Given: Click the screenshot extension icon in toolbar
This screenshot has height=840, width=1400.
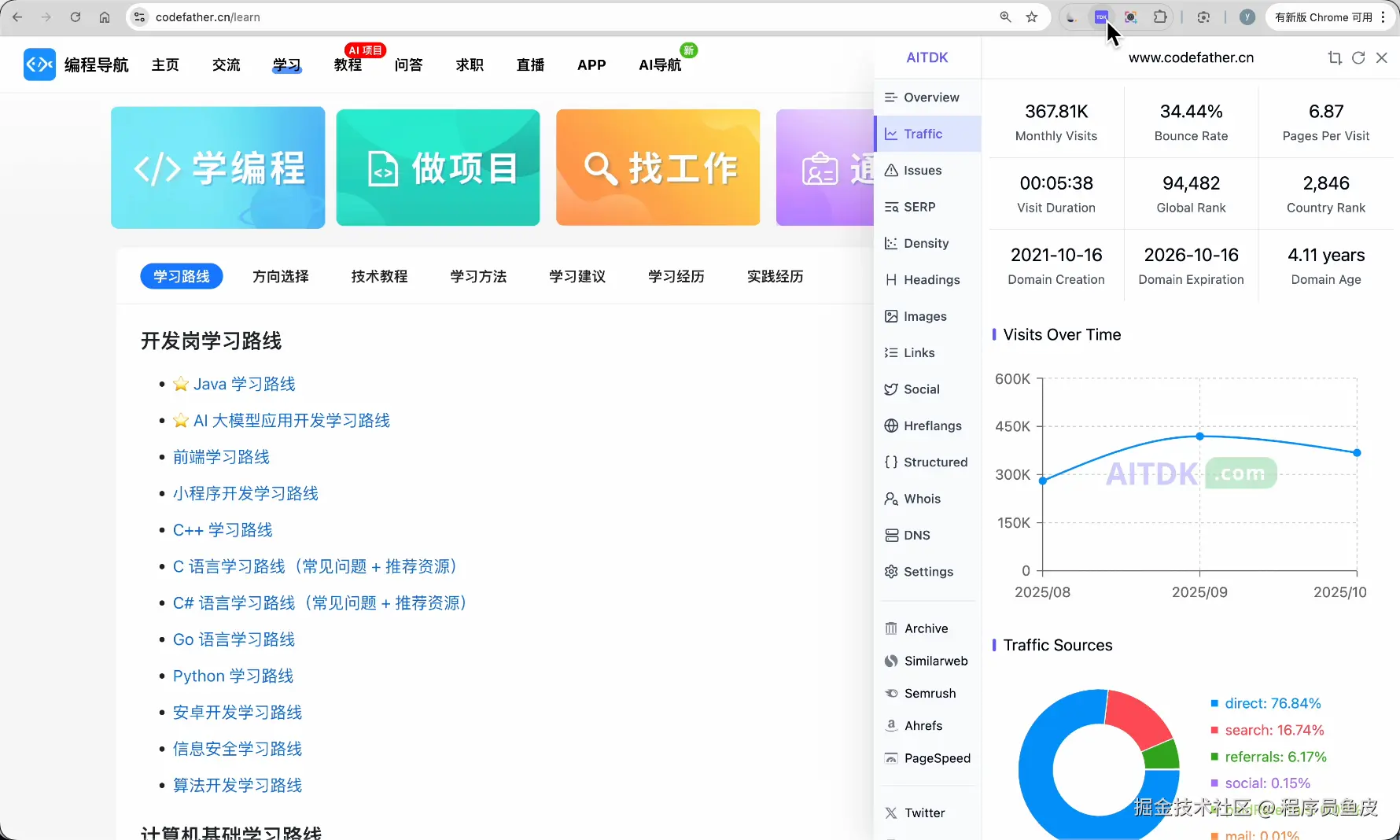Looking at the screenshot, I should (x=1130, y=17).
